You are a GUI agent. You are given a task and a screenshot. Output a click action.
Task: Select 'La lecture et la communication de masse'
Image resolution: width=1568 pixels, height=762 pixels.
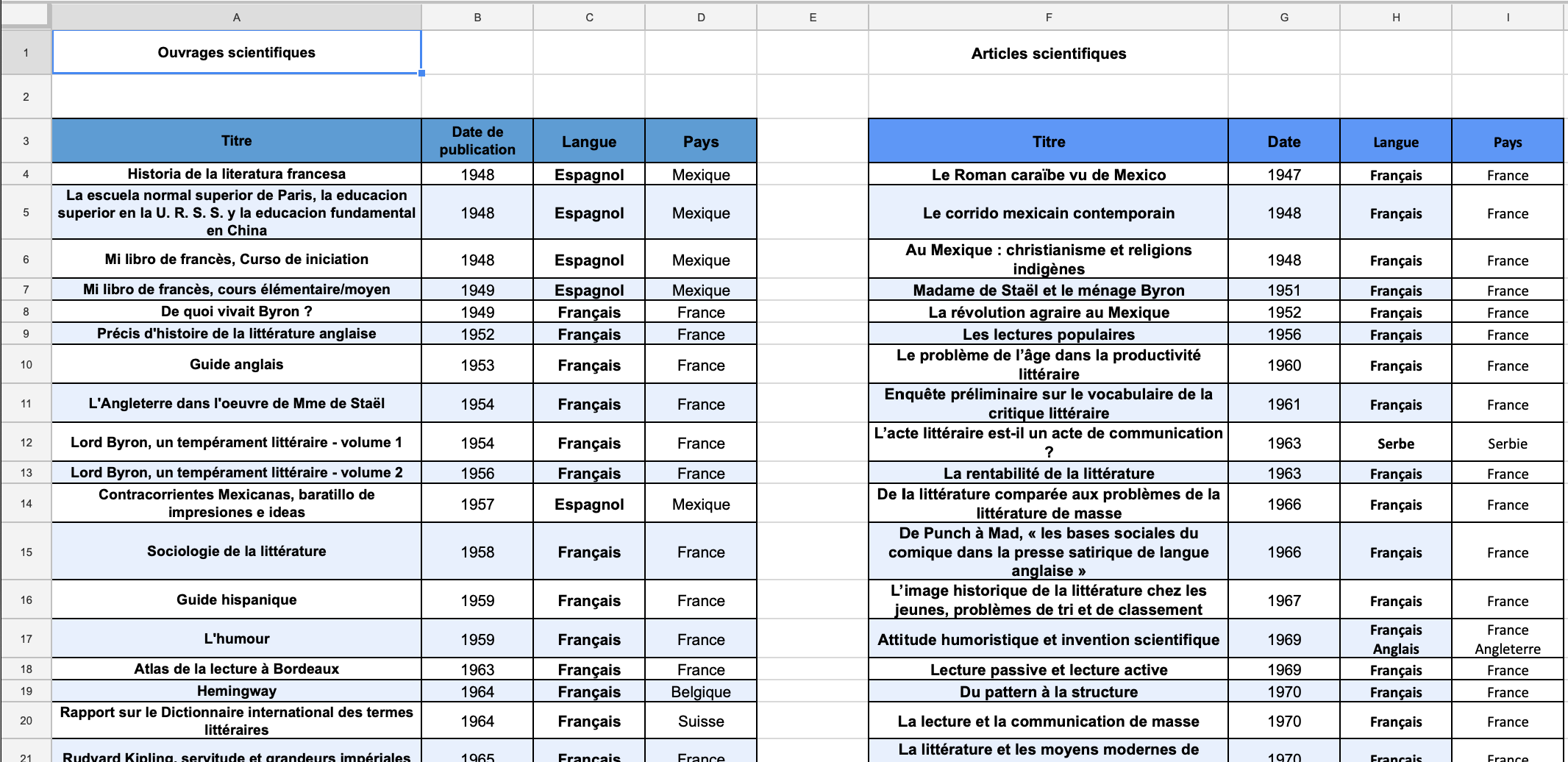click(1048, 721)
